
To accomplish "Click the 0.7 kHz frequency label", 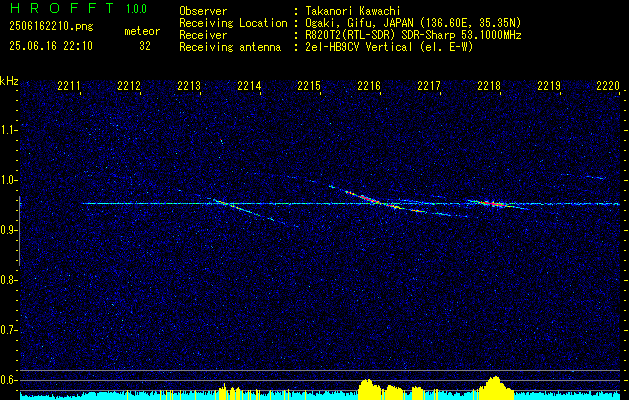I will click(8, 330).
